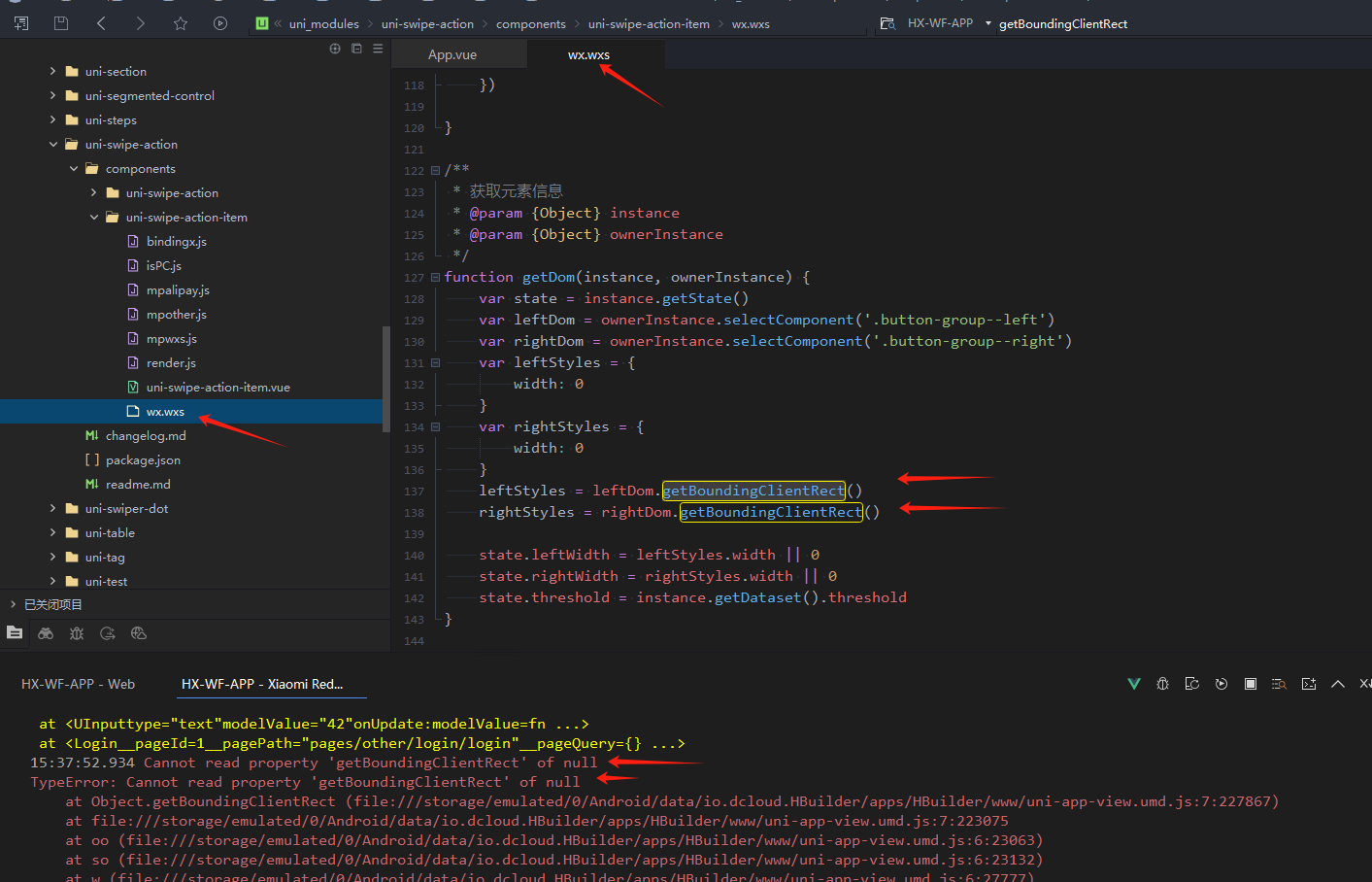Click the components breadcrumb link

point(530,24)
